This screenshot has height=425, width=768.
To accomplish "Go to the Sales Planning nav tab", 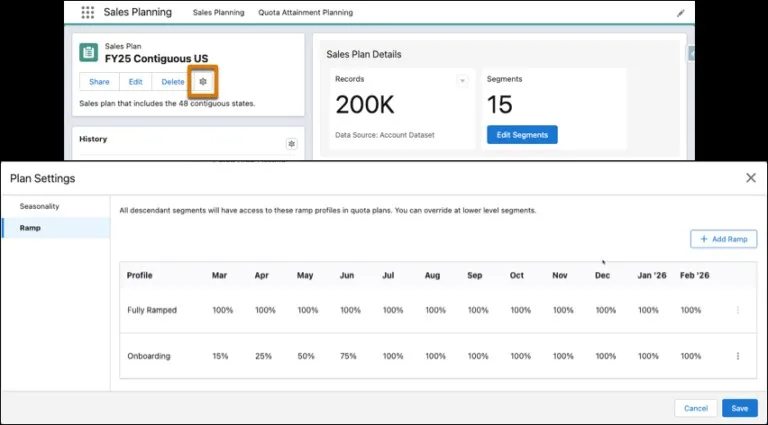I will 218,13.
